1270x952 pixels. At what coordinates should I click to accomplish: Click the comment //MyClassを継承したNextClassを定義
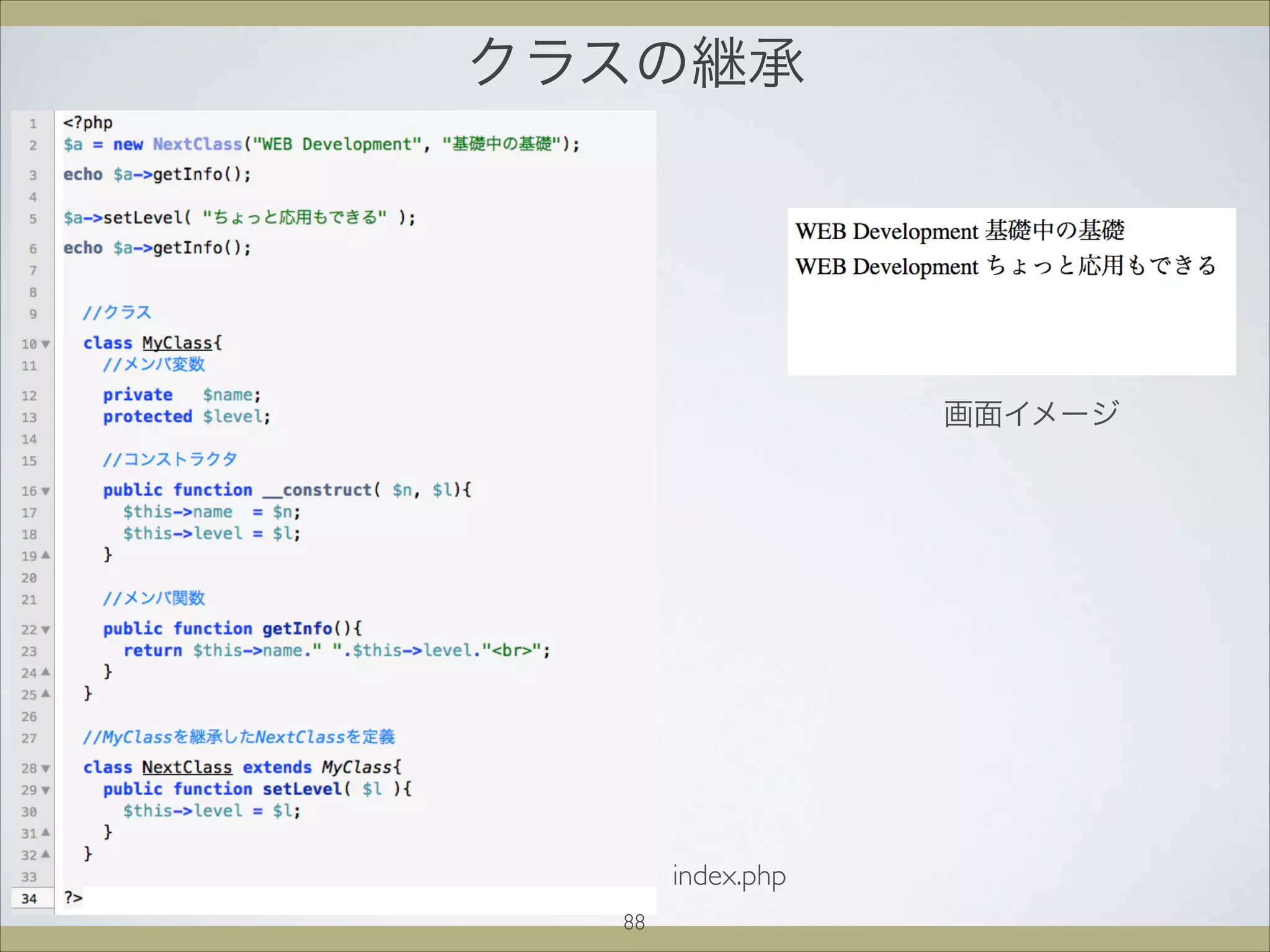tap(239, 737)
